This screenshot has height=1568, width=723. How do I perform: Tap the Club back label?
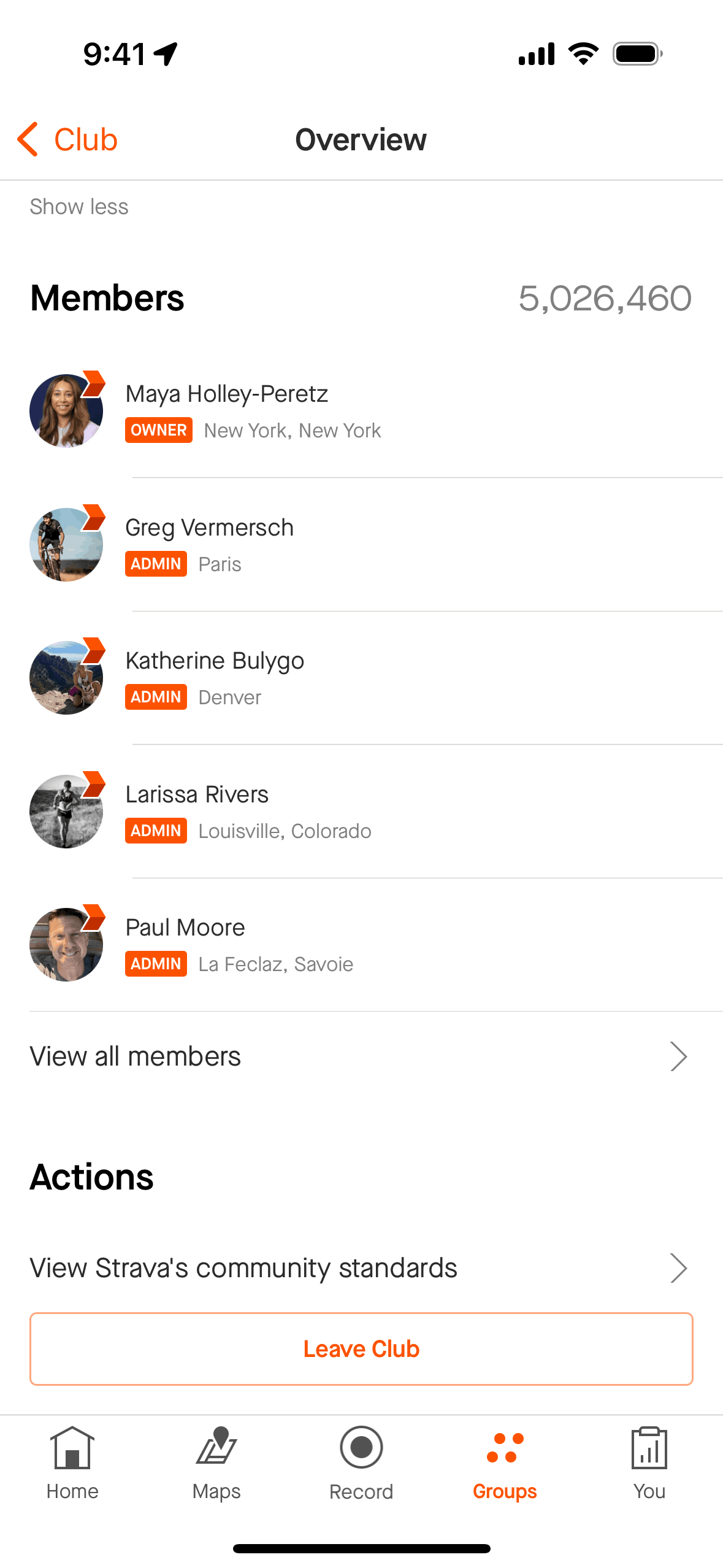(x=86, y=139)
